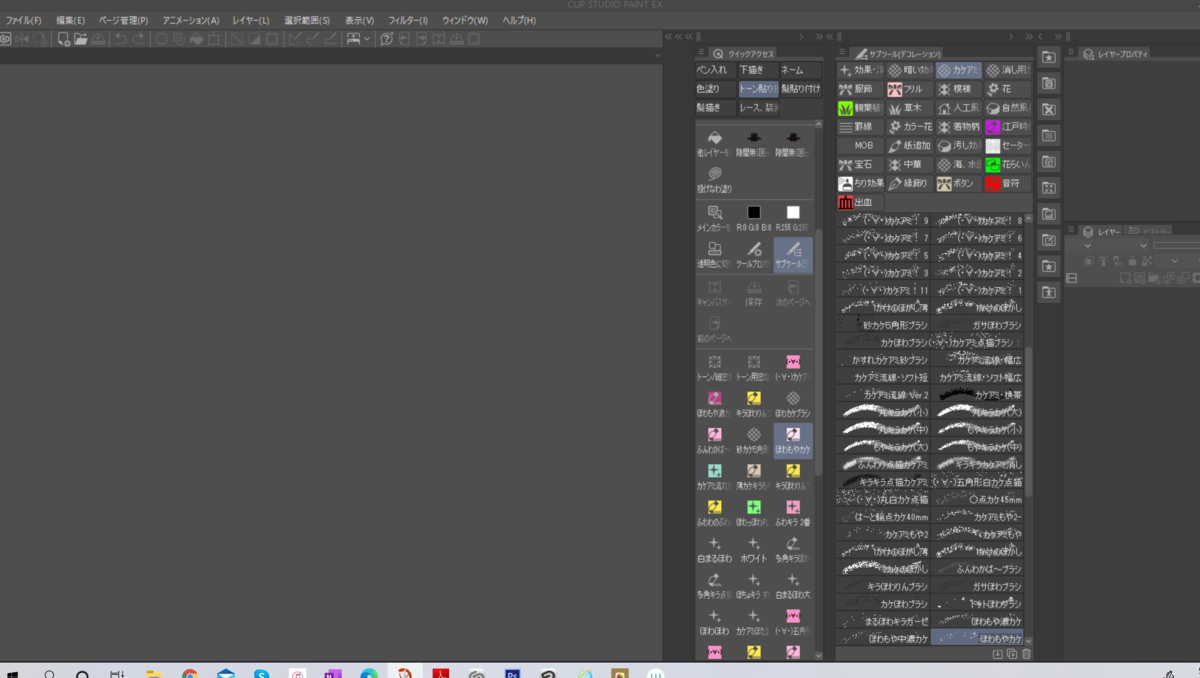Open the レイヤー(L) menu
Image resolution: width=1200 pixels, height=678 pixels.
tap(251, 21)
